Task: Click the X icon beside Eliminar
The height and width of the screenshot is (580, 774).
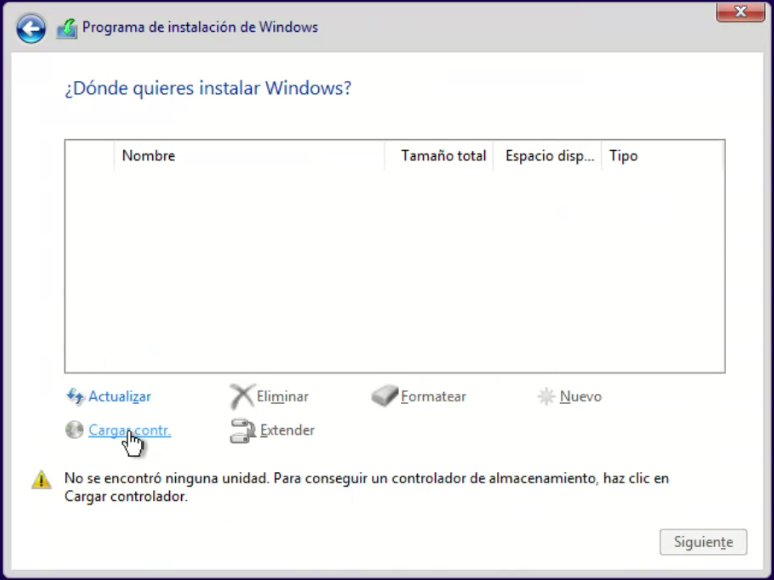Action: point(241,397)
